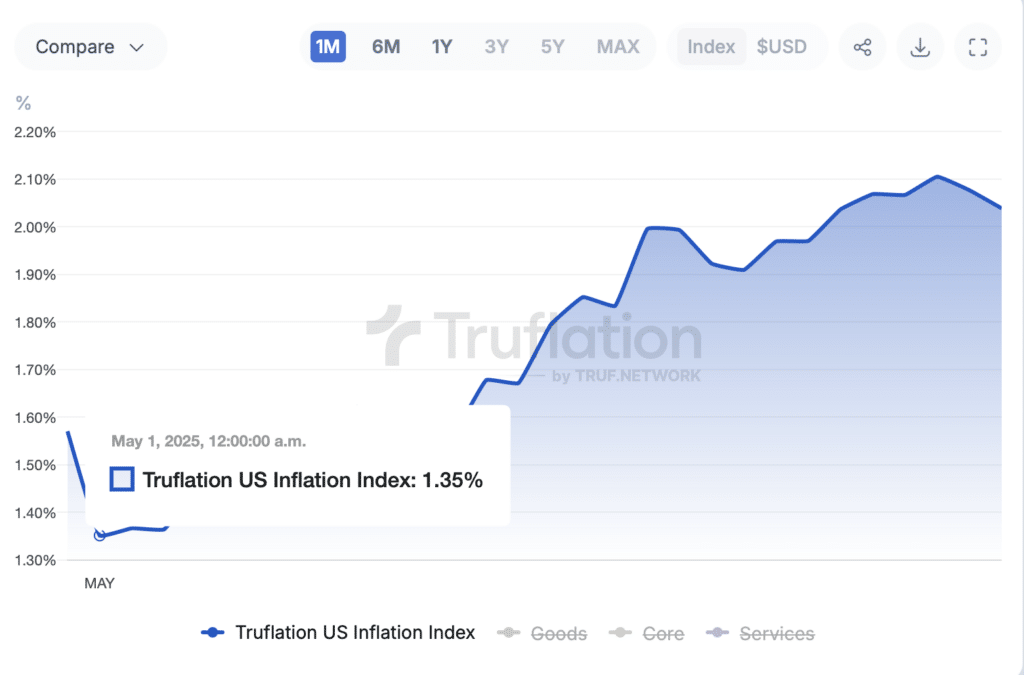The width and height of the screenshot is (1024, 675).
Task: Select the 1M time range
Action: 328,47
